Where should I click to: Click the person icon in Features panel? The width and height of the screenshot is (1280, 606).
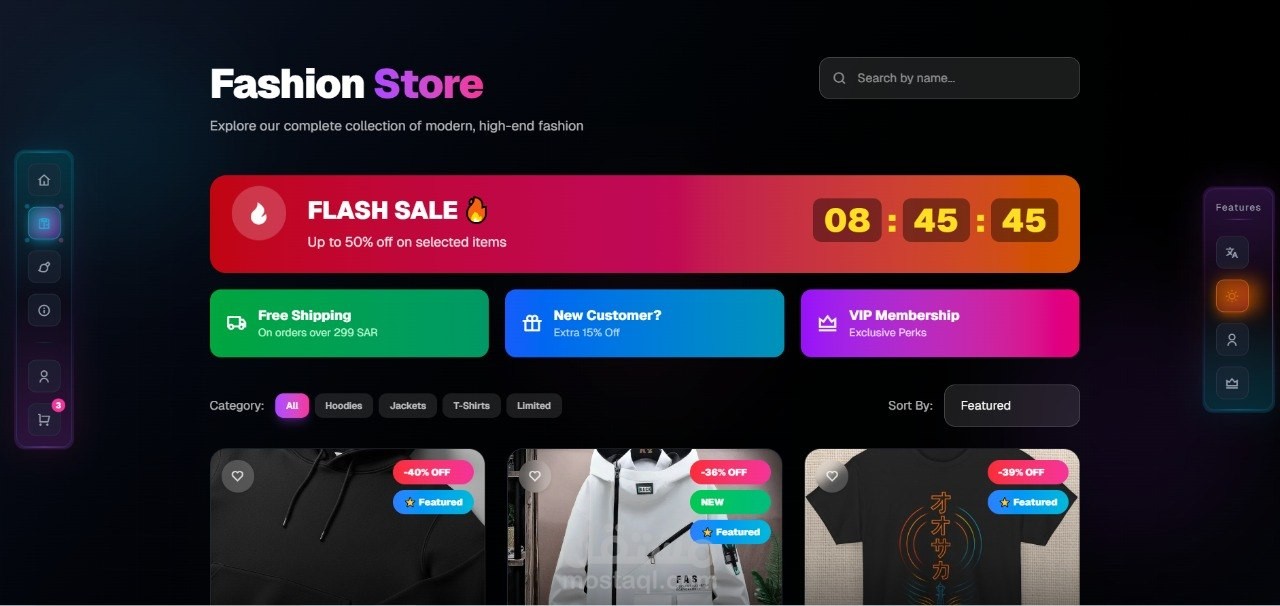(1232, 339)
